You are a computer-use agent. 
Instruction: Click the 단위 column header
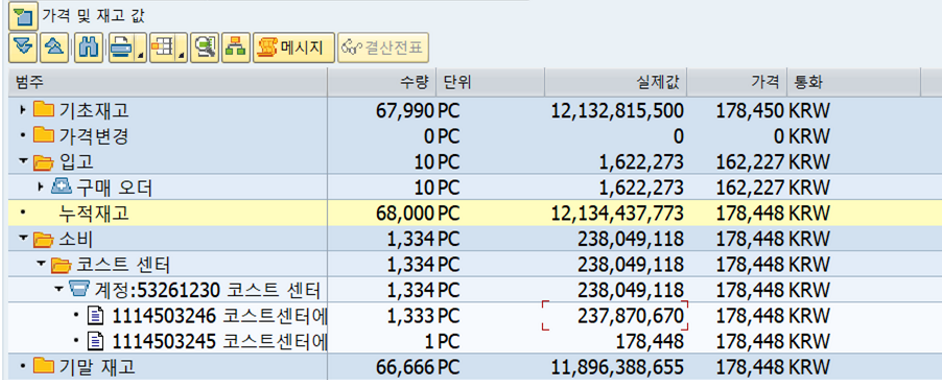point(491,83)
